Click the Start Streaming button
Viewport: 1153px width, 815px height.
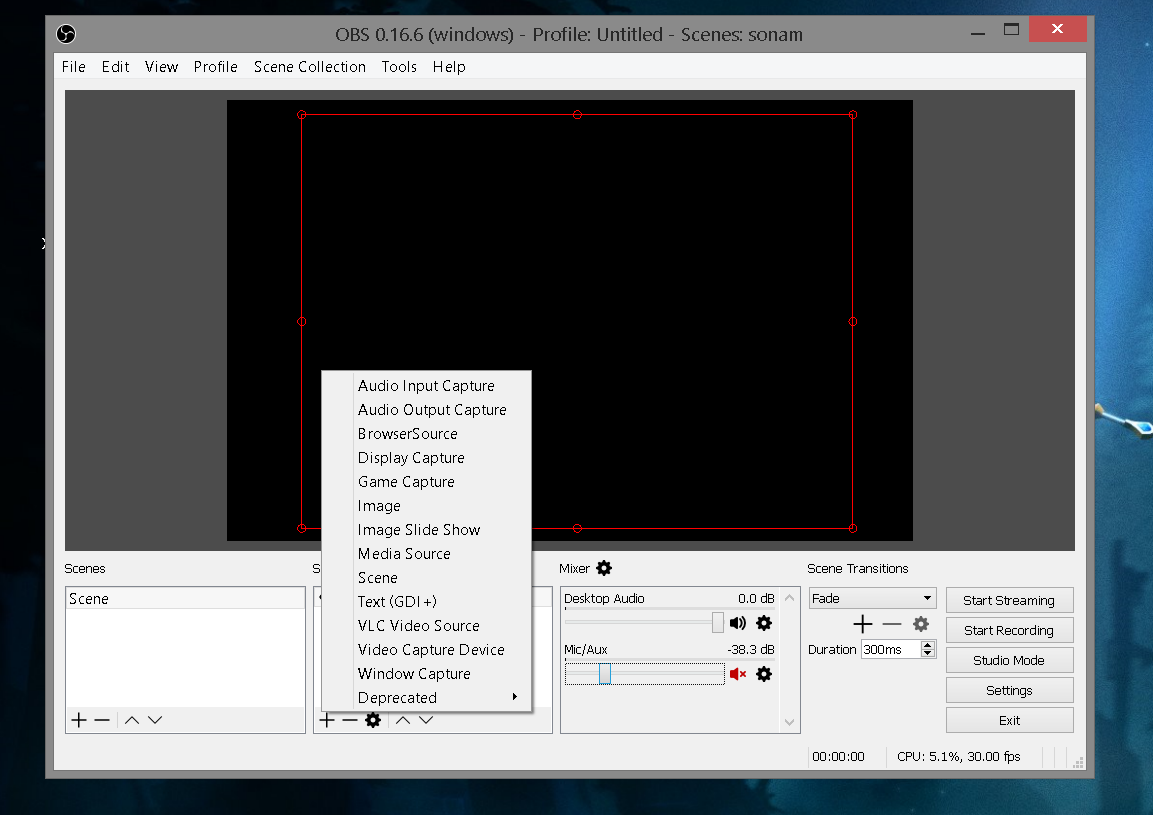pyautogui.click(x=1009, y=600)
